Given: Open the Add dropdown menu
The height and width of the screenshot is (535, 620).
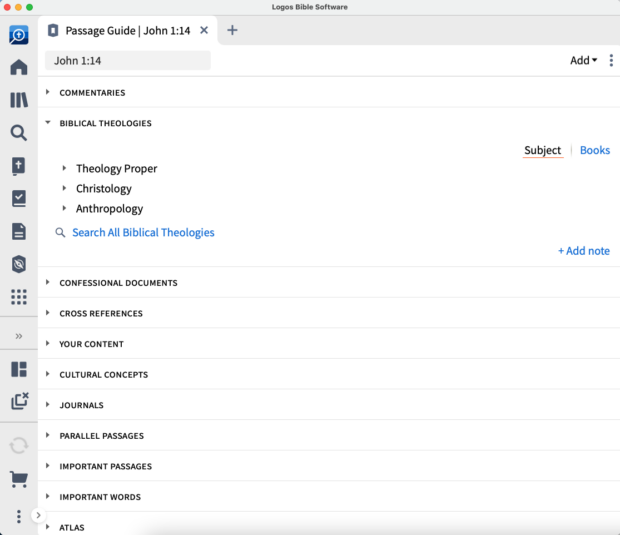Looking at the screenshot, I should [583, 60].
